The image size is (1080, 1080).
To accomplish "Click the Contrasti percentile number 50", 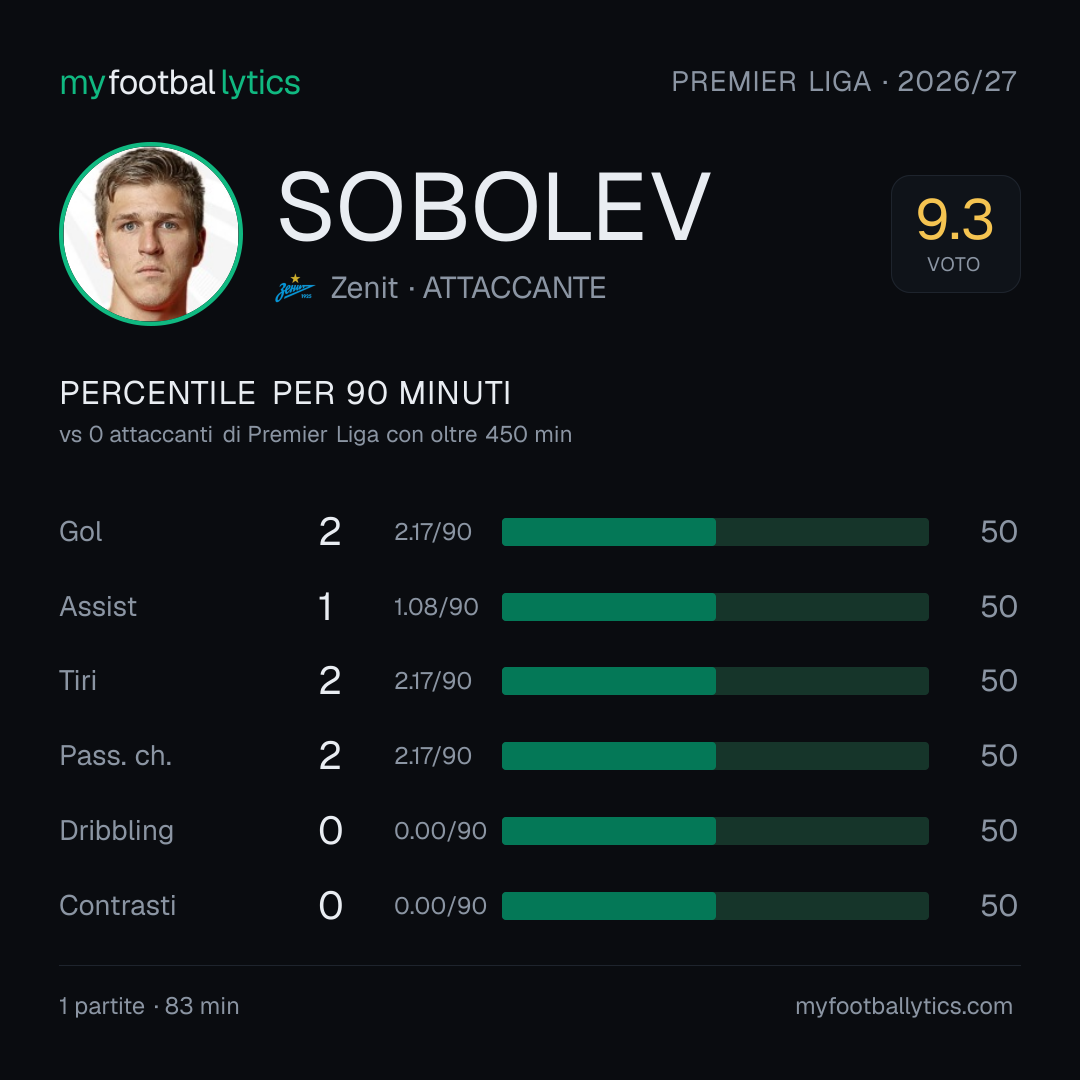I will click(x=999, y=906).
